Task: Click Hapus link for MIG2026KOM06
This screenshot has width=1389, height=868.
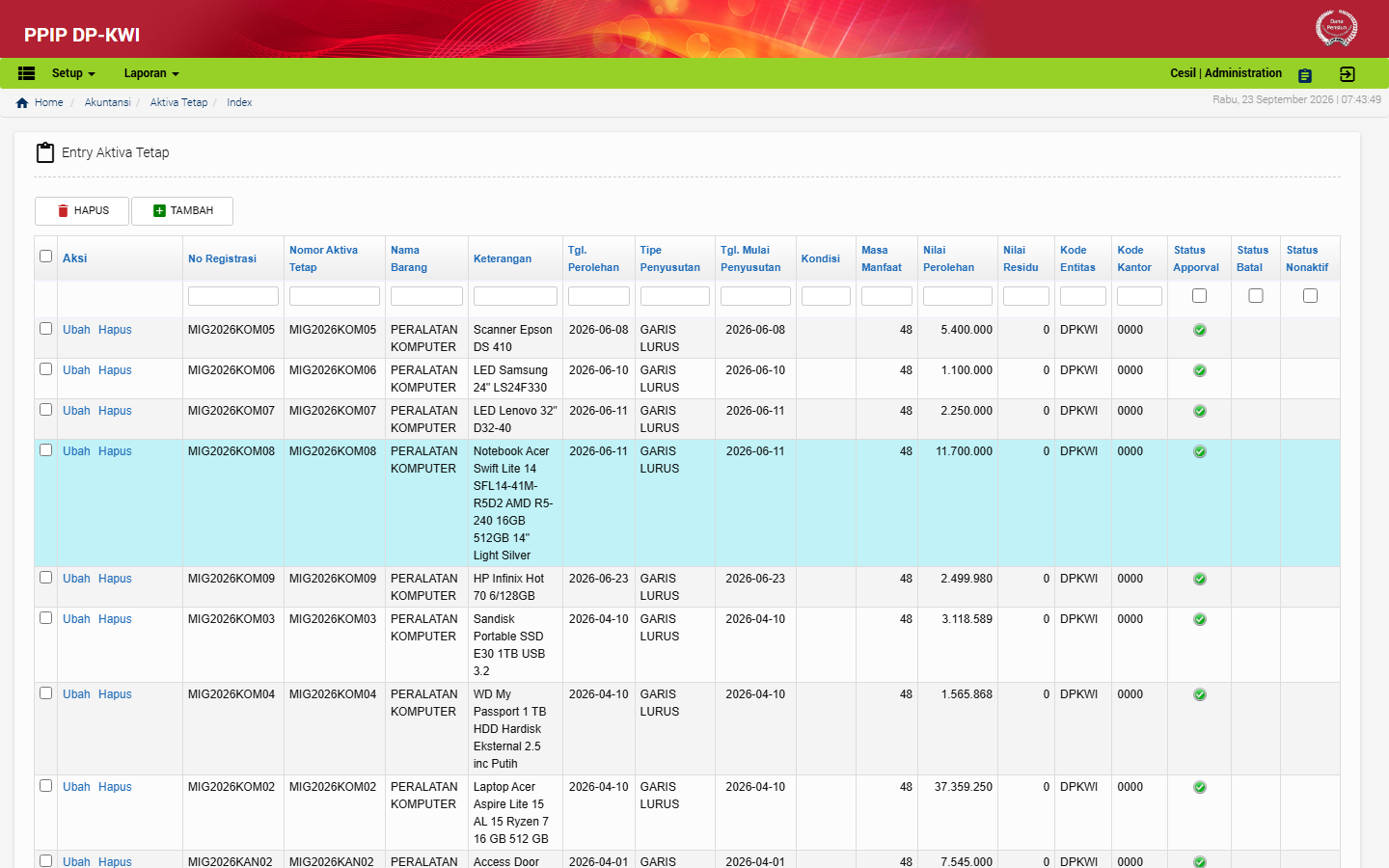Action: pyautogui.click(x=115, y=370)
